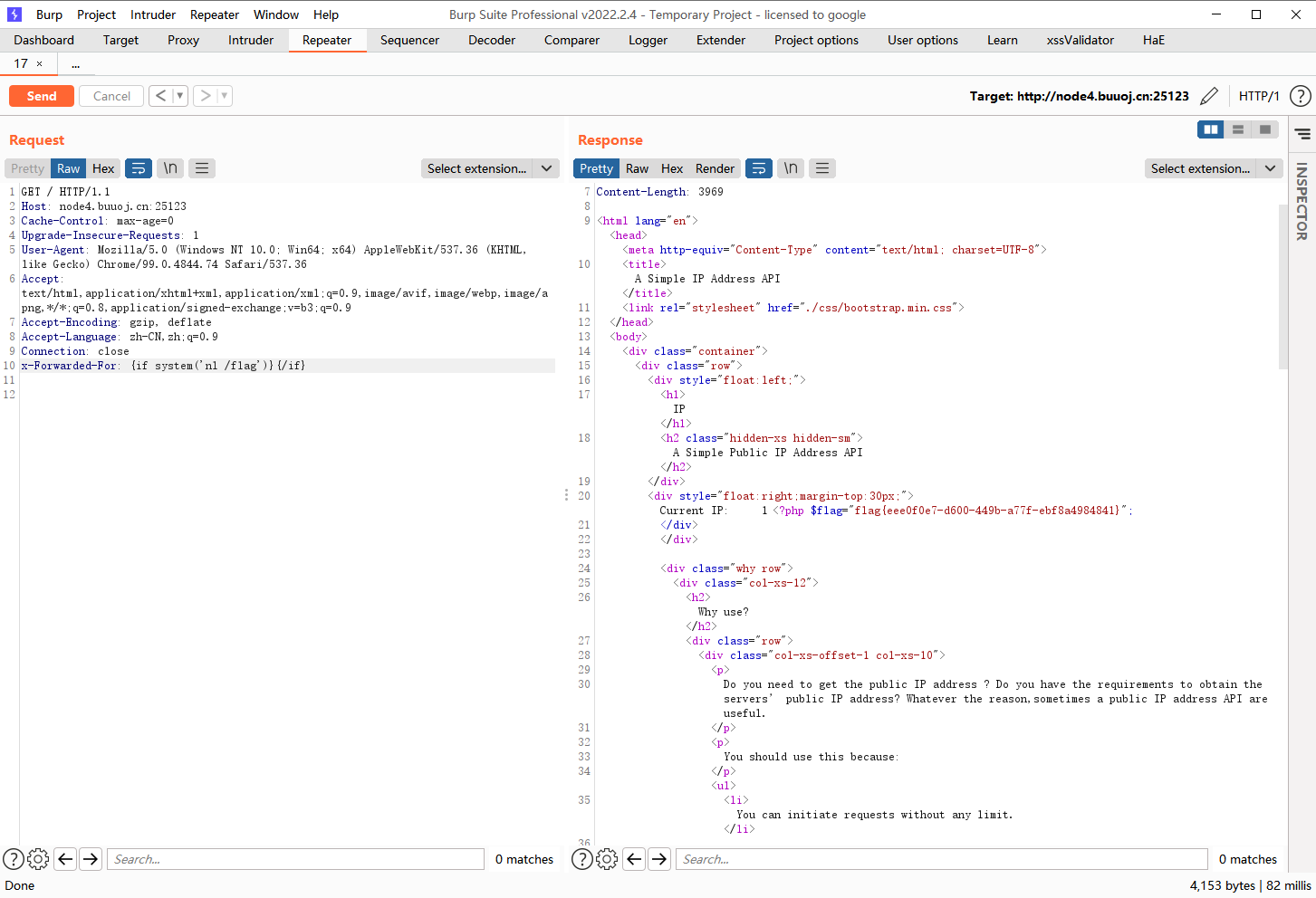1316x898 pixels.
Task: Open the Project options tab
Action: 816,40
